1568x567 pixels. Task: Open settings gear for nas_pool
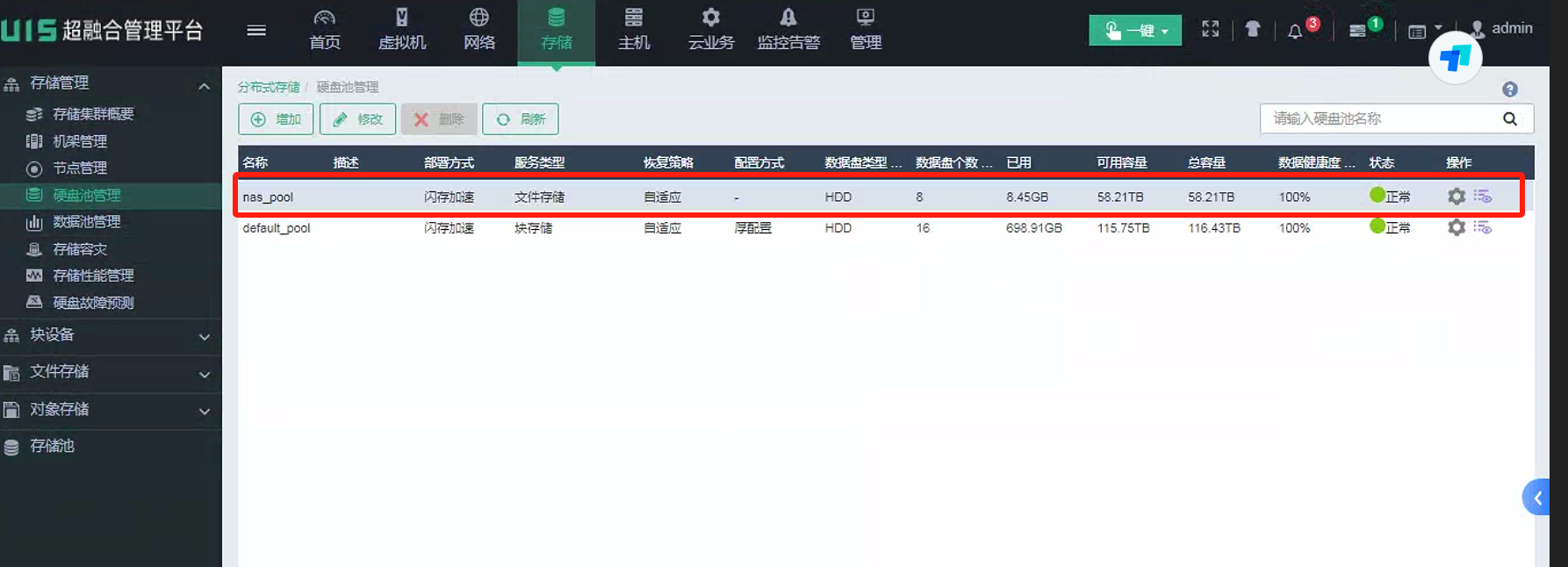1457,197
